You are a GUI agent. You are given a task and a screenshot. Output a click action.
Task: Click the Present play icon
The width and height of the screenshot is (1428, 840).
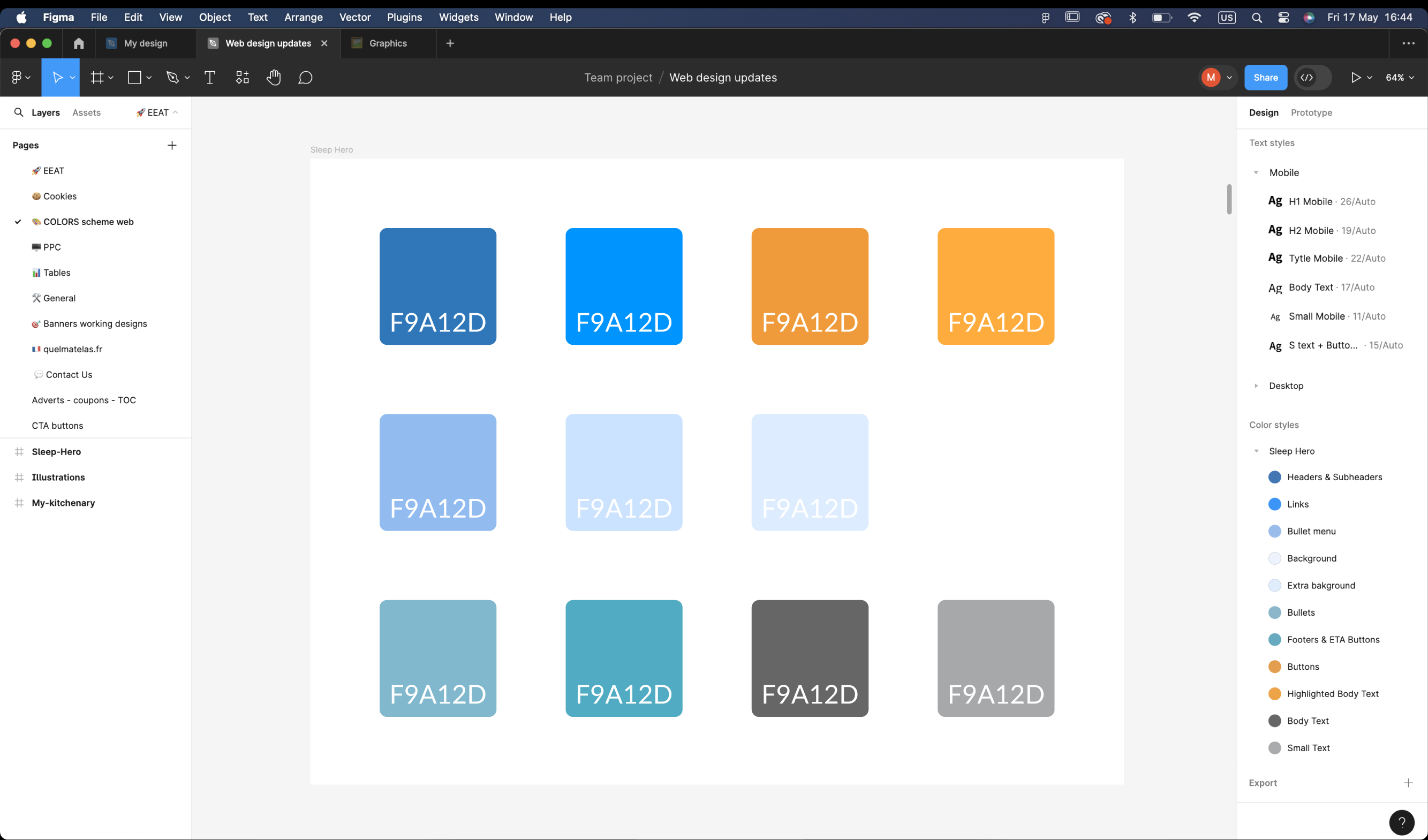[1356, 78]
